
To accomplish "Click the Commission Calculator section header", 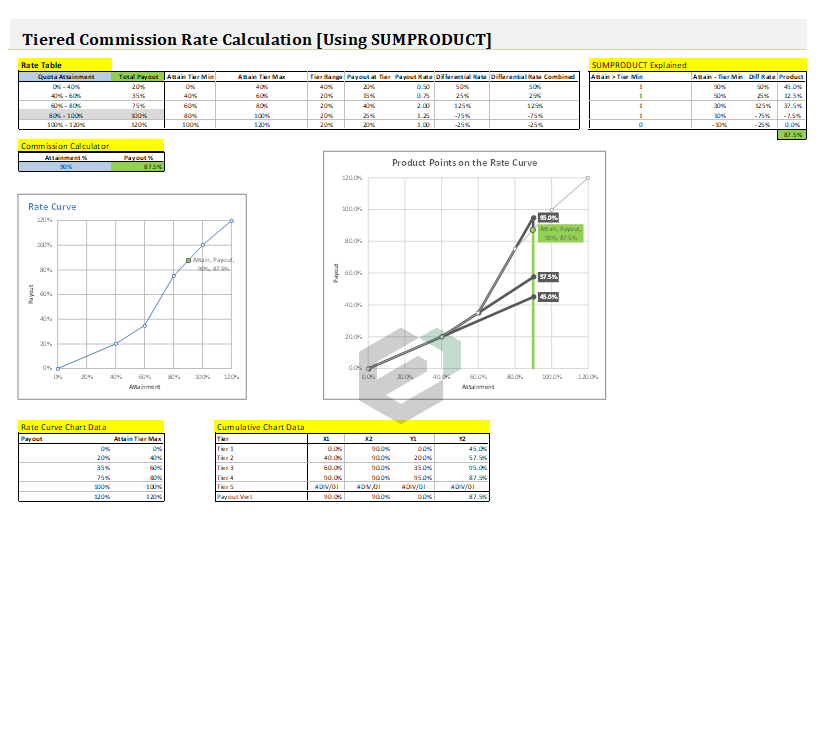I will tap(64, 146).
